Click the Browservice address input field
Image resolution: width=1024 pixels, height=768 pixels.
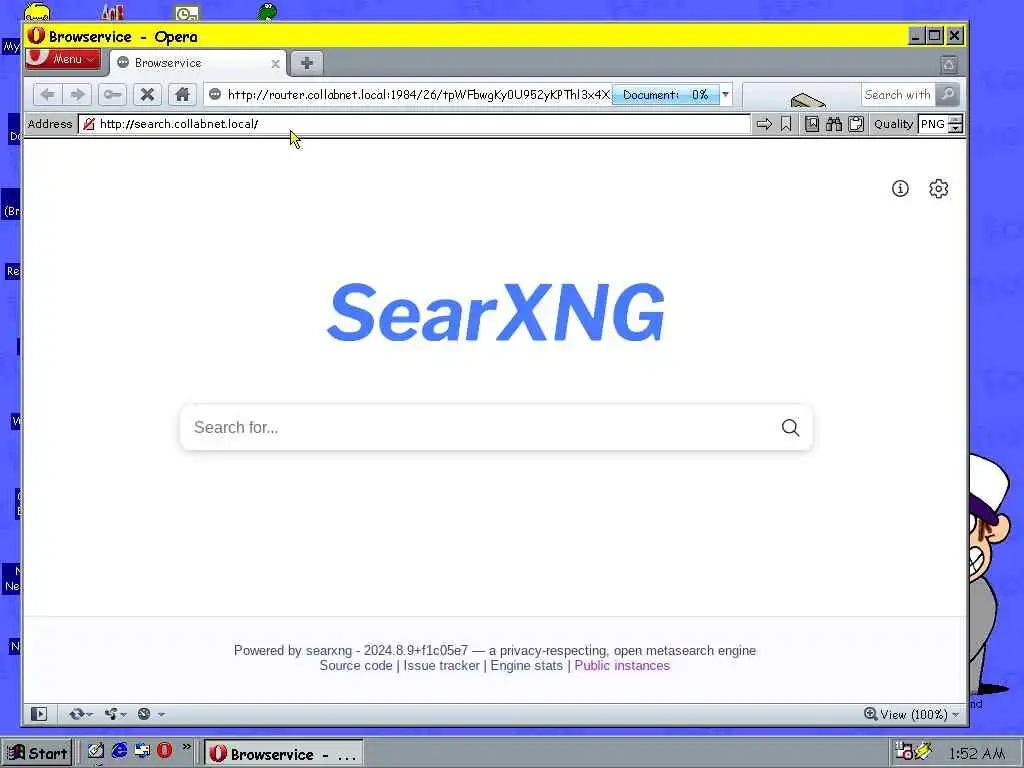[415, 124]
